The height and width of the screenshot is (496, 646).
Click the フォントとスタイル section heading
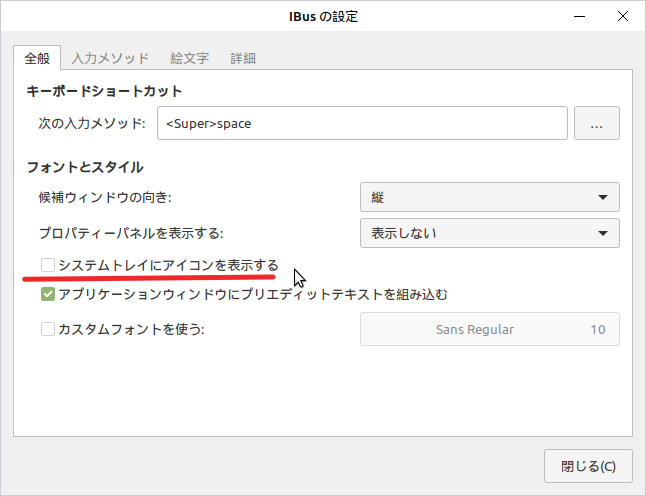point(85,167)
